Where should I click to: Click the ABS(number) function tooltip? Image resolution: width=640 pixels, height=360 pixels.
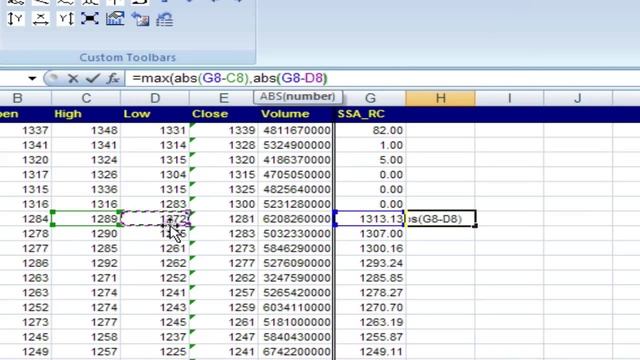(298, 97)
